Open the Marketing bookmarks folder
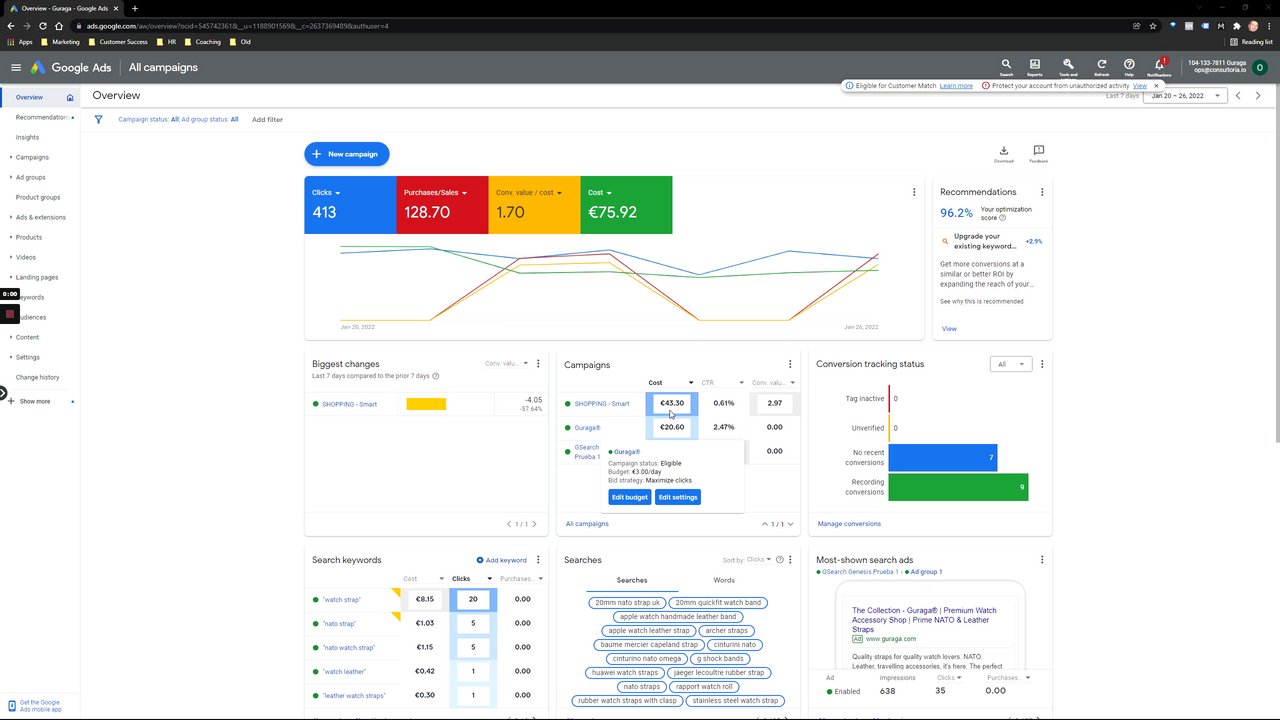Screen dimensions: 1280x720 pyautogui.click(x=60, y=42)
